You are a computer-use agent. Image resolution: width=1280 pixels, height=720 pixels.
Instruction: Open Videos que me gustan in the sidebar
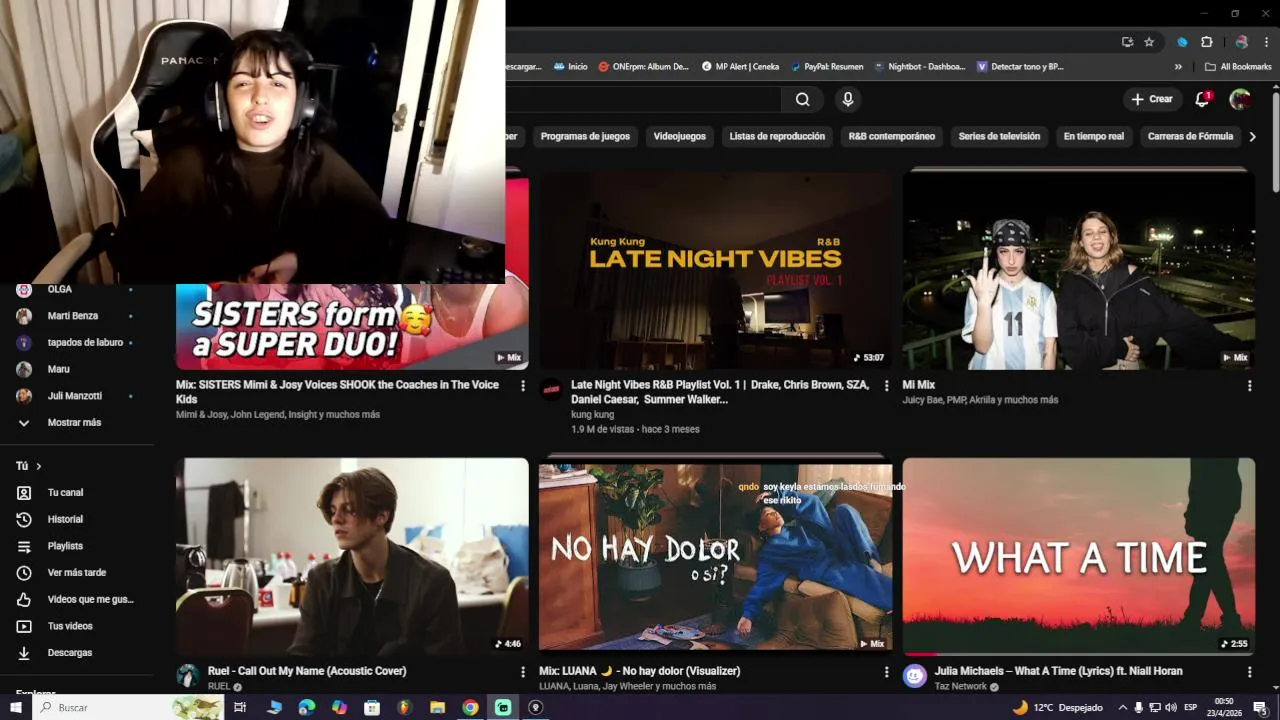(x=76, y=599)
